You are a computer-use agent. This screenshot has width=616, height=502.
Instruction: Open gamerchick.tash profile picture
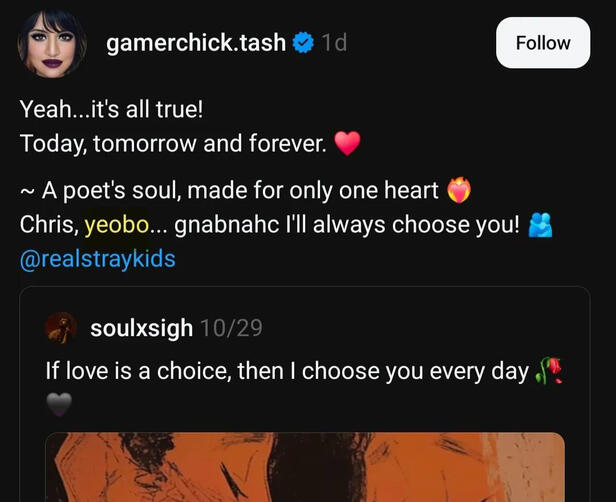click(52, 43)
